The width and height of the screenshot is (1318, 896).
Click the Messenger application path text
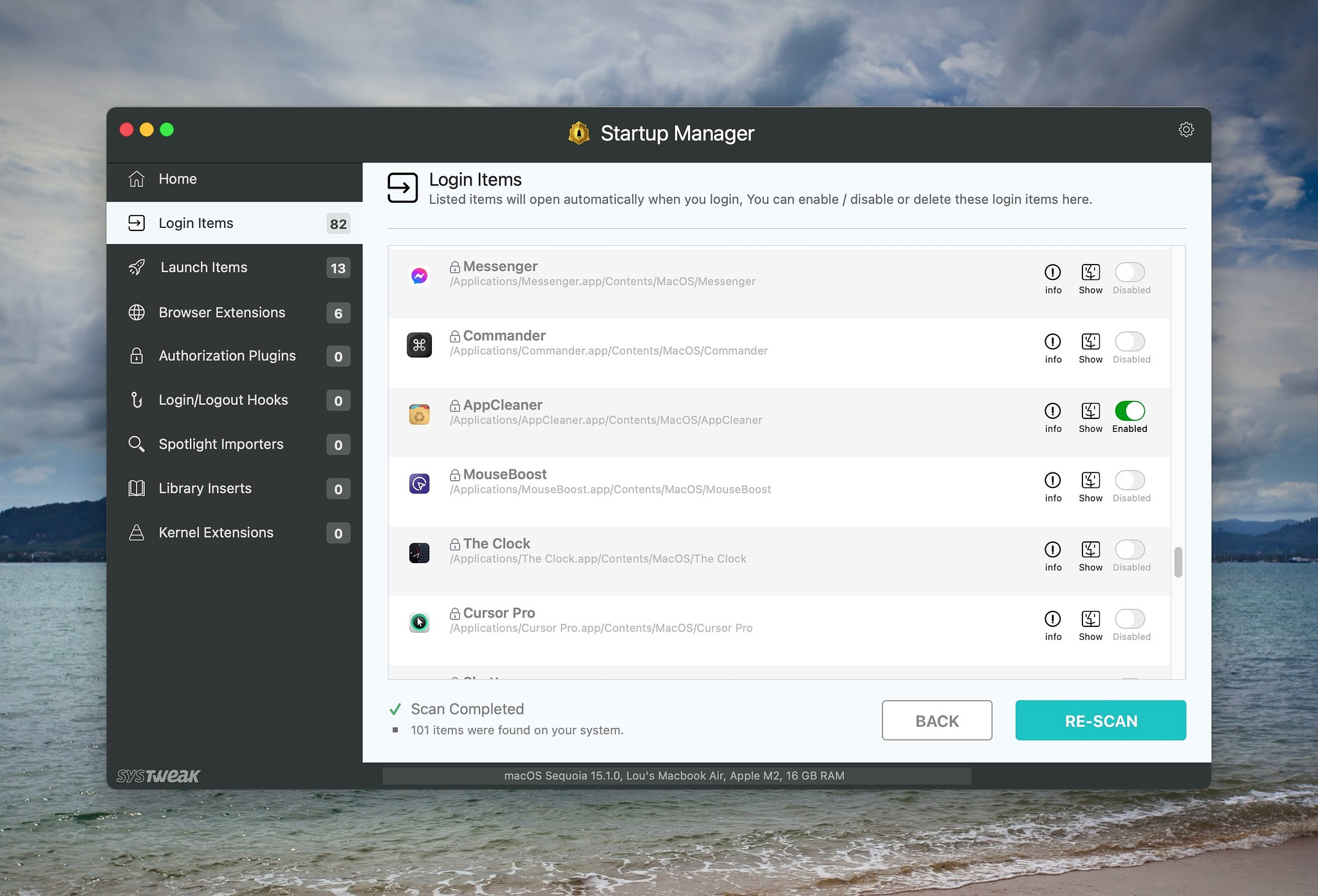pos(602,282)
